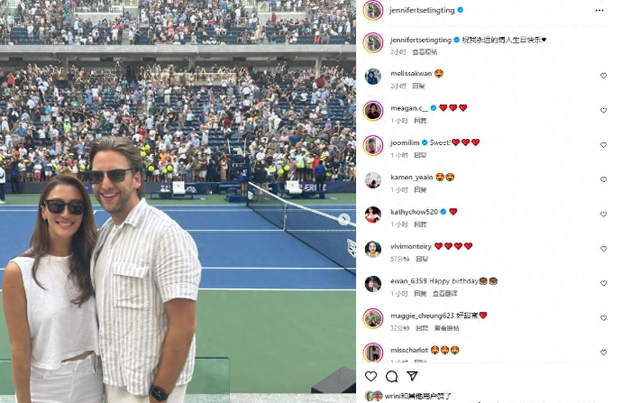640x403 pixels.
Task: Like maggie_cheung623's comment
Action: [x=603, y=318]
